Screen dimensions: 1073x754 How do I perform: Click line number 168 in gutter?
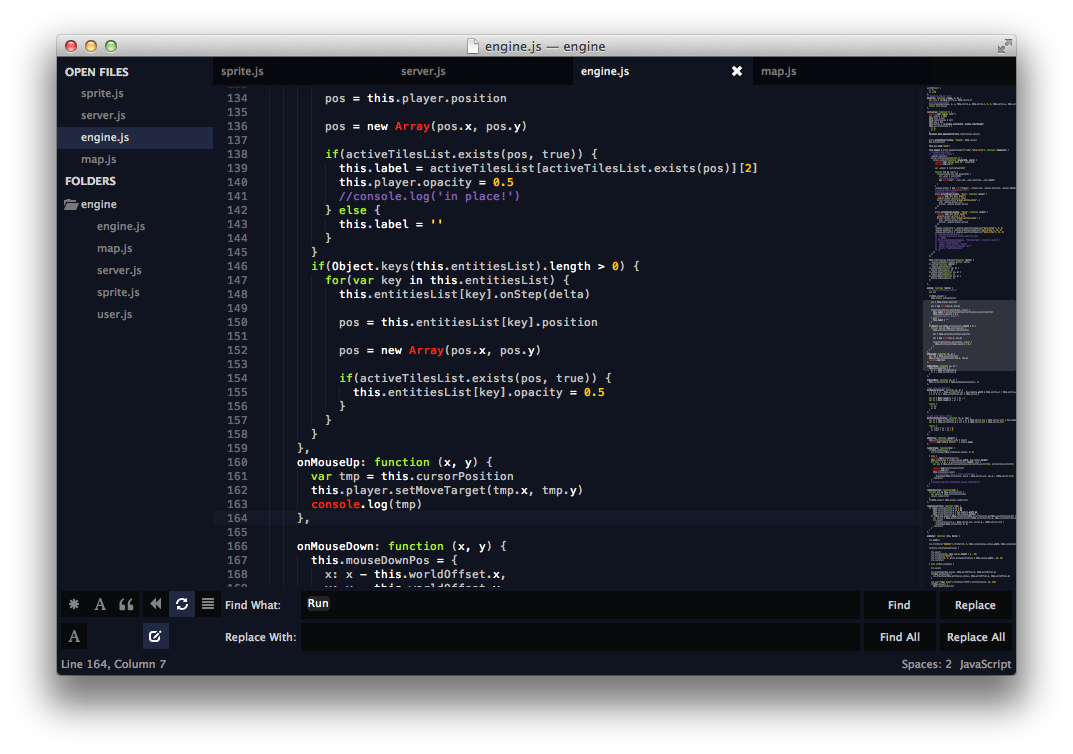237,575
